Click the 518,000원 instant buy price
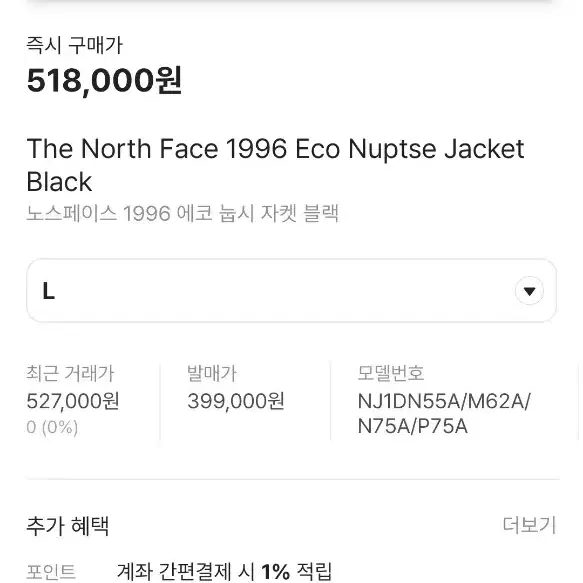The height and width of the screenshot is (583, 583). point(104,81)
